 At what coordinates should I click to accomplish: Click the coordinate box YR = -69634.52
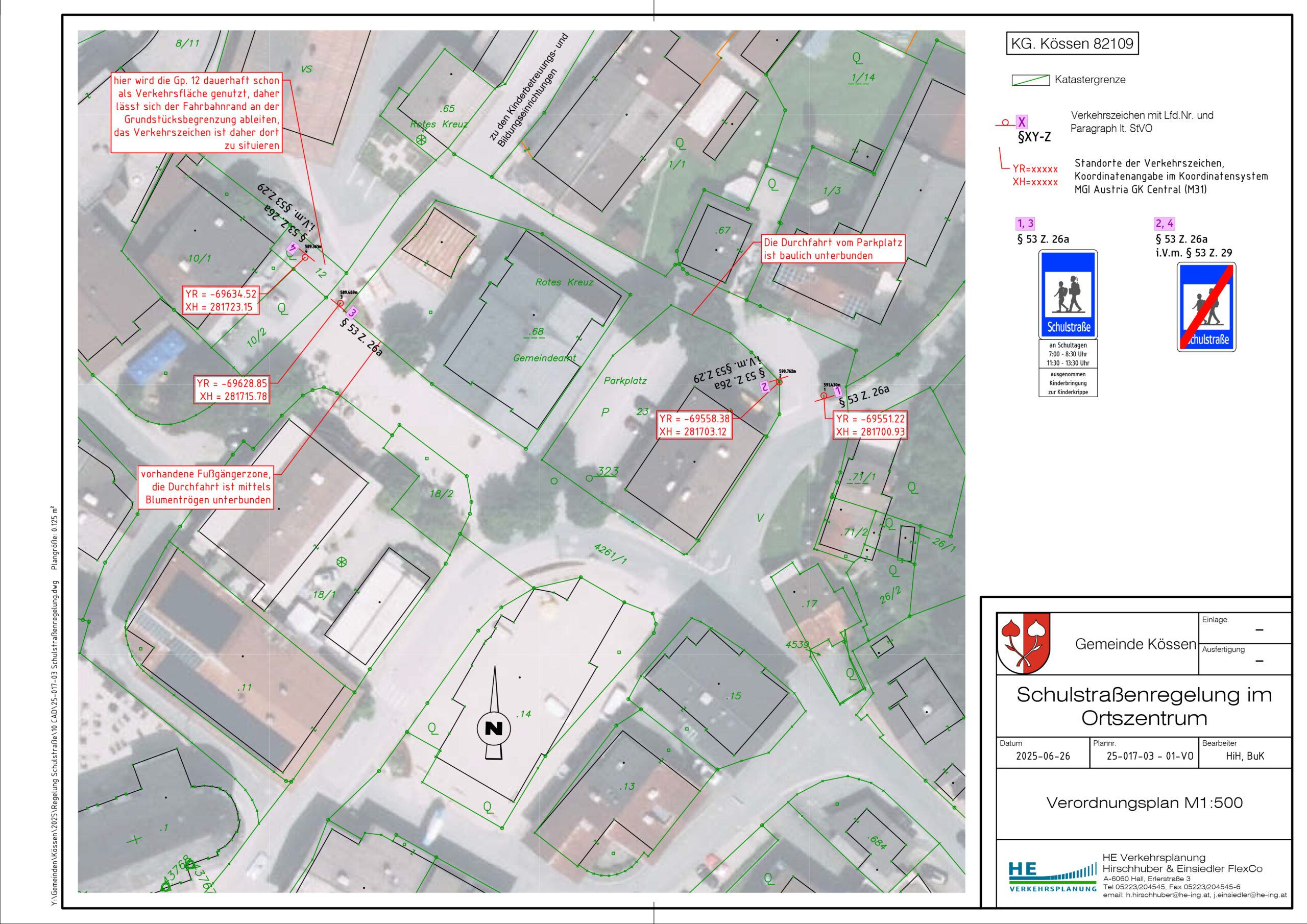220,300
